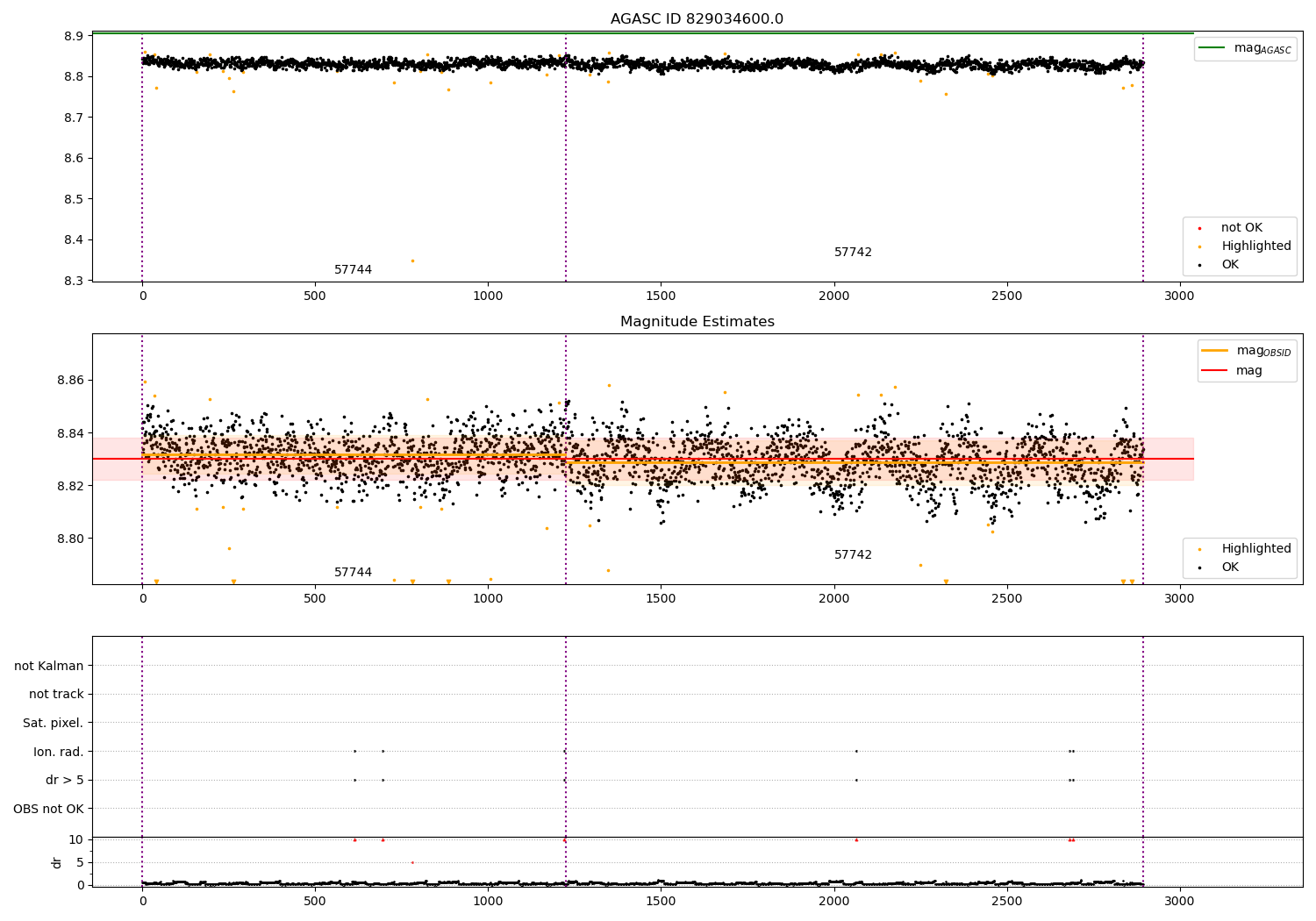1316x921 pixels.
Task: Click x-axis tick 2500 under Magnitude Estimates plot
Action: (1006, 599)
